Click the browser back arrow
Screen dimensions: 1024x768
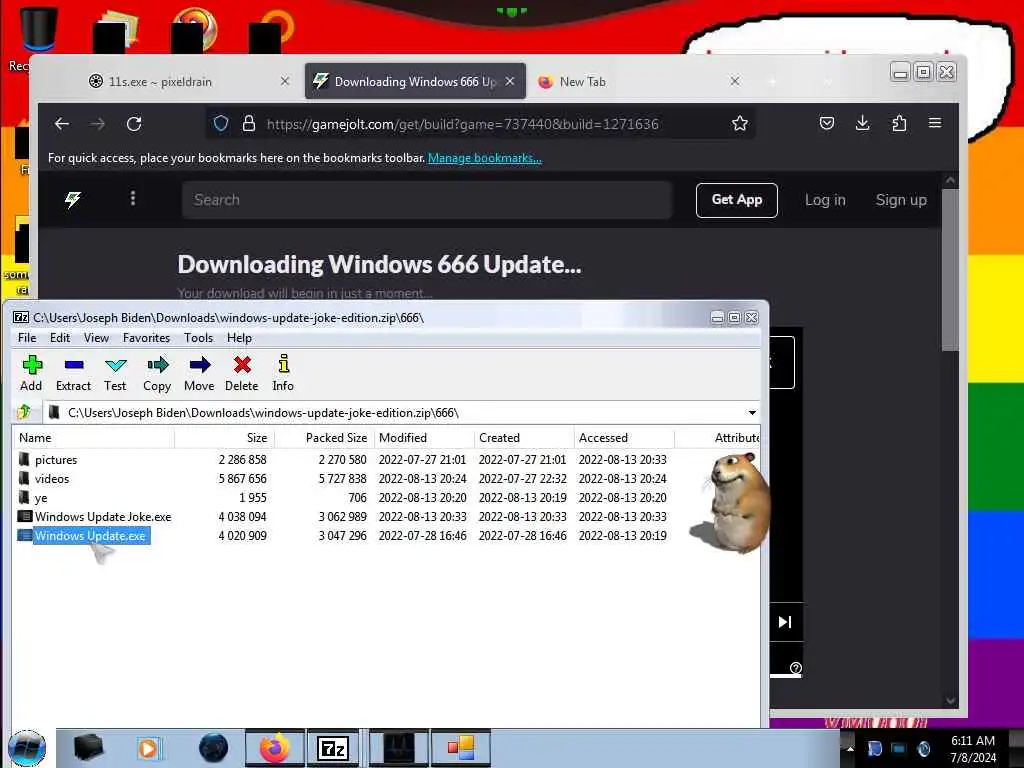click(x=62, y=123)
